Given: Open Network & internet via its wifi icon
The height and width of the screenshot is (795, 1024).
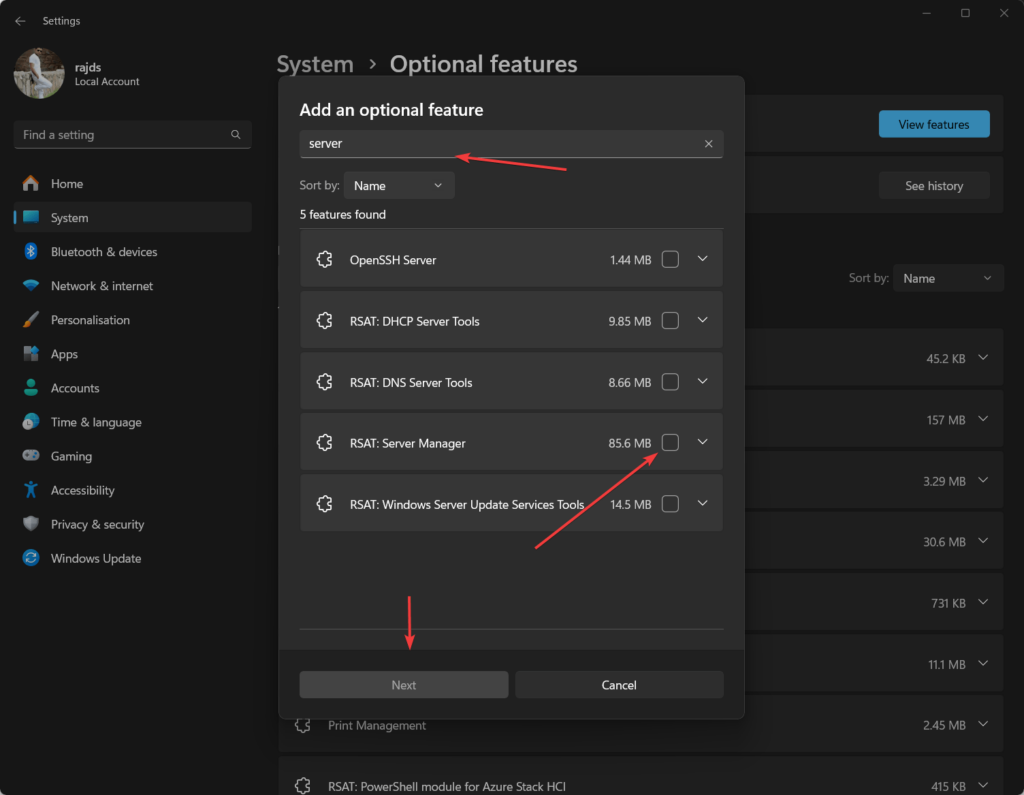Looking at the screenshot, I should coord(31,286).
